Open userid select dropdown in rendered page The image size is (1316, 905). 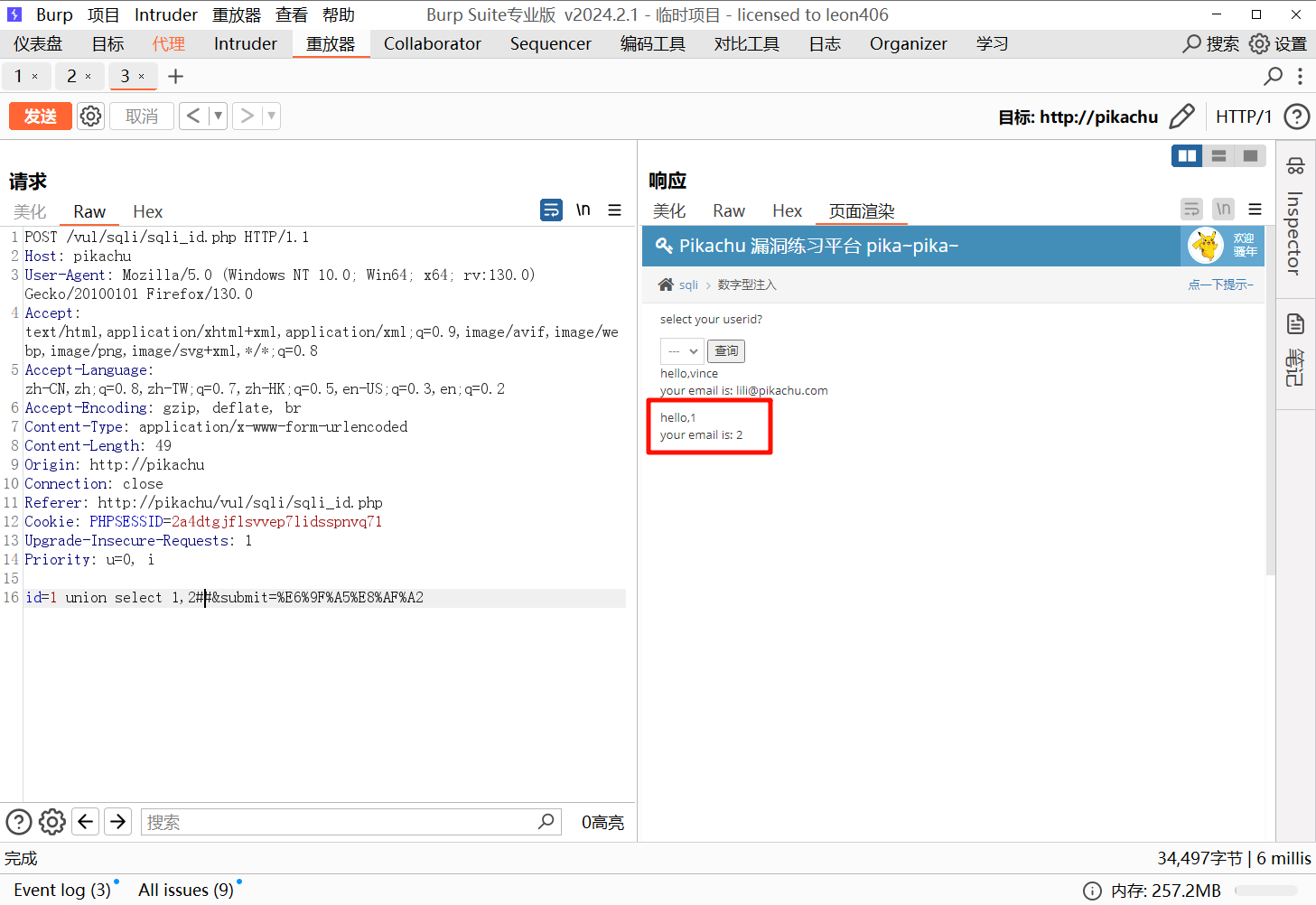[x=682, y=351]
